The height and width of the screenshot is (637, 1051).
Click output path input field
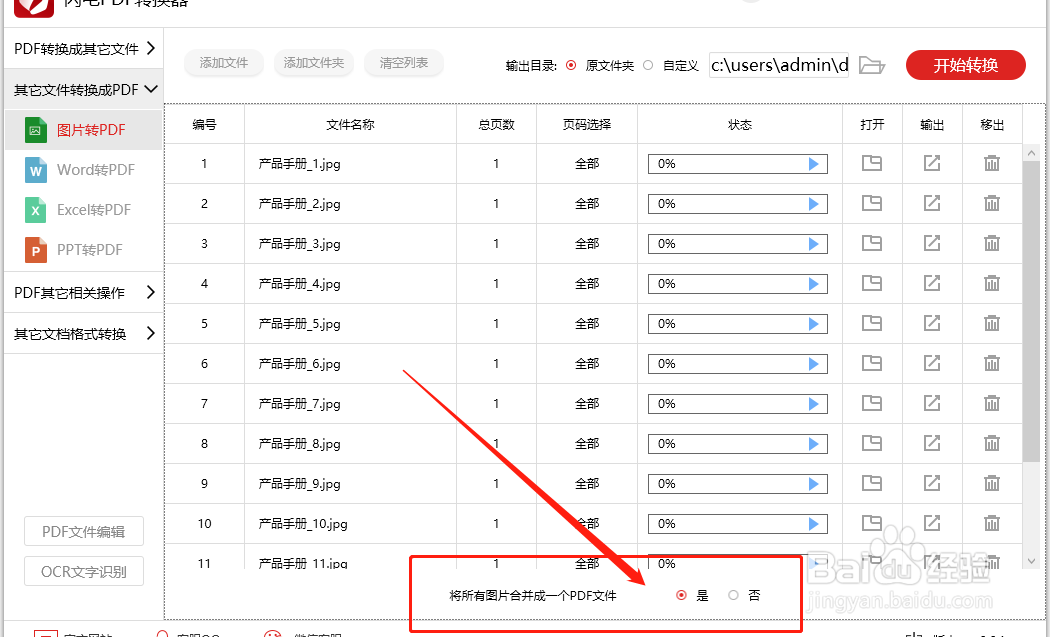779,65
